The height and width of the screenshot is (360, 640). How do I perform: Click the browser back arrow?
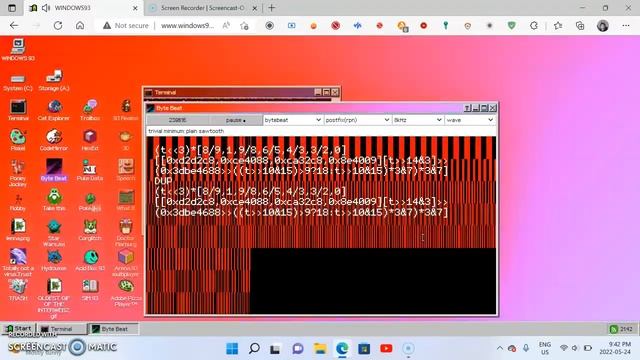pos(14,25)
